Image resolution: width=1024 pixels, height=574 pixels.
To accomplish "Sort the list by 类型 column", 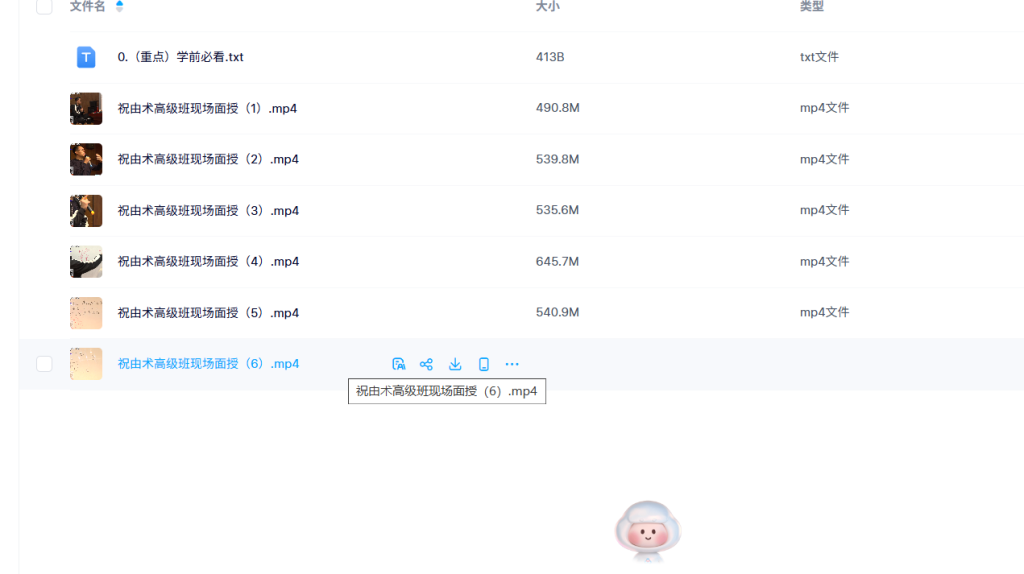I will click(x=811, y=7).
